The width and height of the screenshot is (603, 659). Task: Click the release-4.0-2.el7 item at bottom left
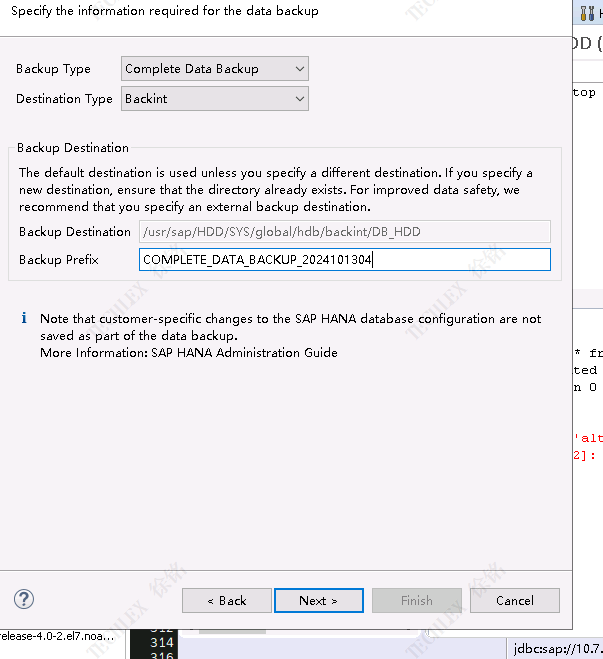point(57,636)
